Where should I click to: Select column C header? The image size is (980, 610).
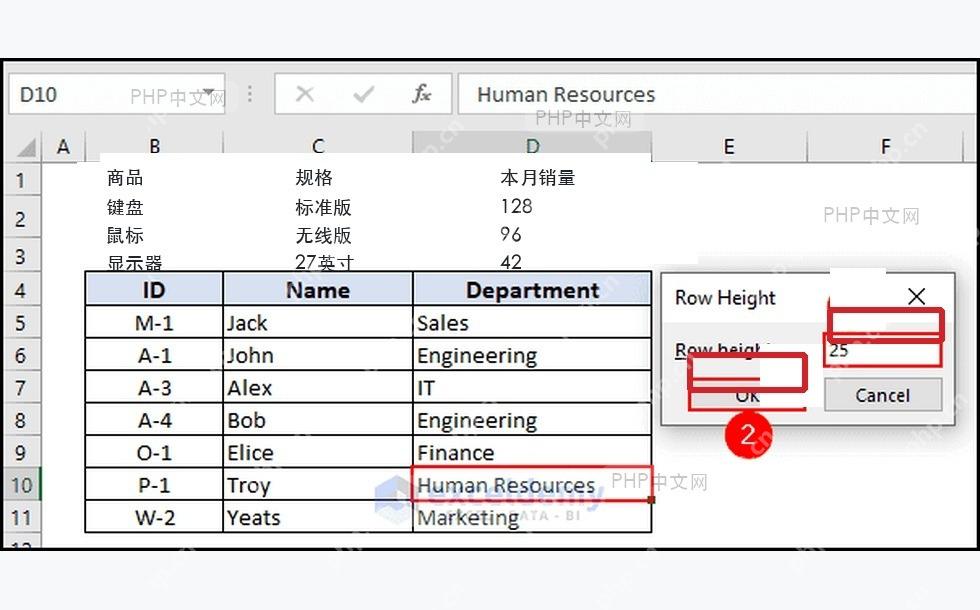[x=318, y=147]
